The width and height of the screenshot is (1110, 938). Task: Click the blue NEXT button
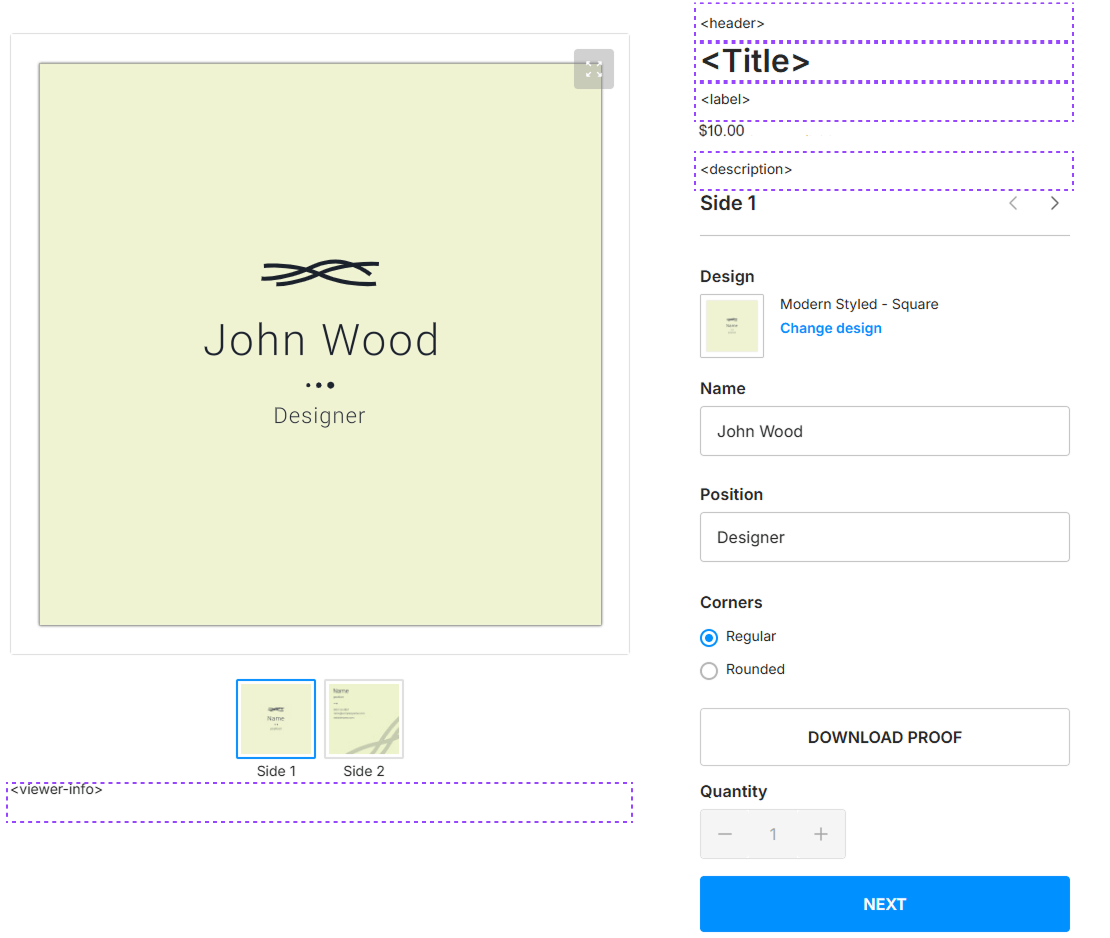pyautogui.click(x=884, y=904)
